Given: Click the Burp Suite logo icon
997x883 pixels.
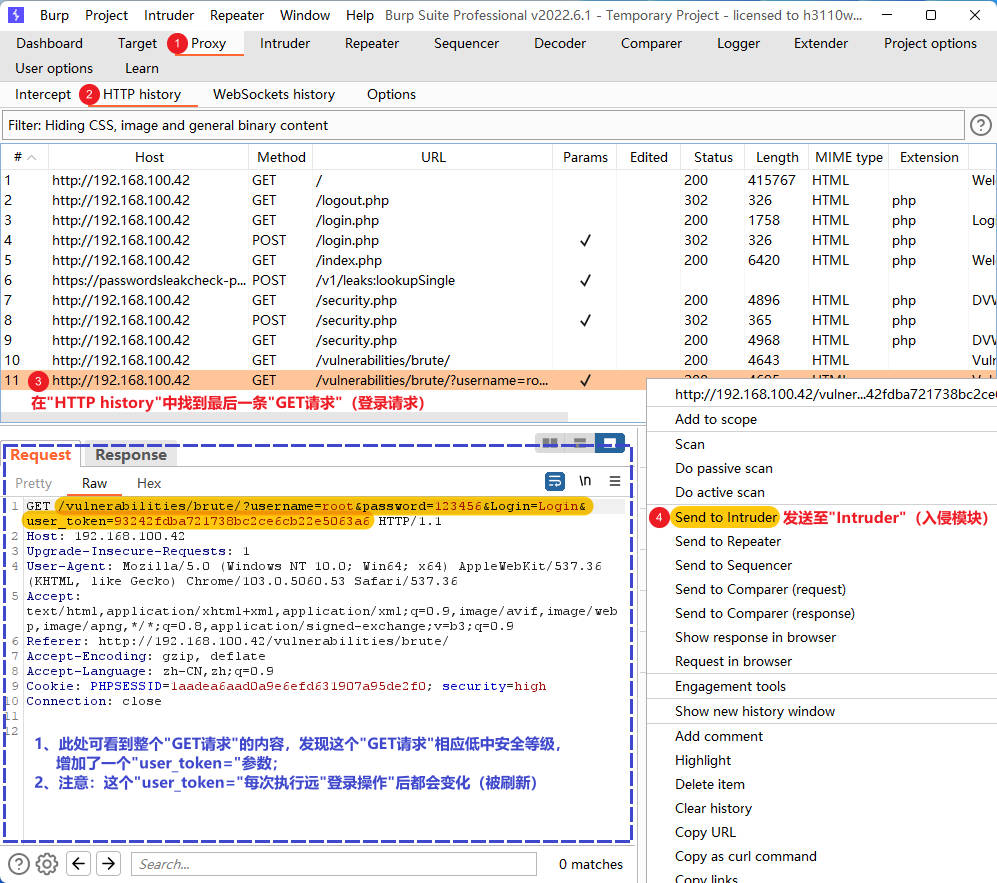Looking at the screenshot, I should pyautogui.click(x=16, y=15).
